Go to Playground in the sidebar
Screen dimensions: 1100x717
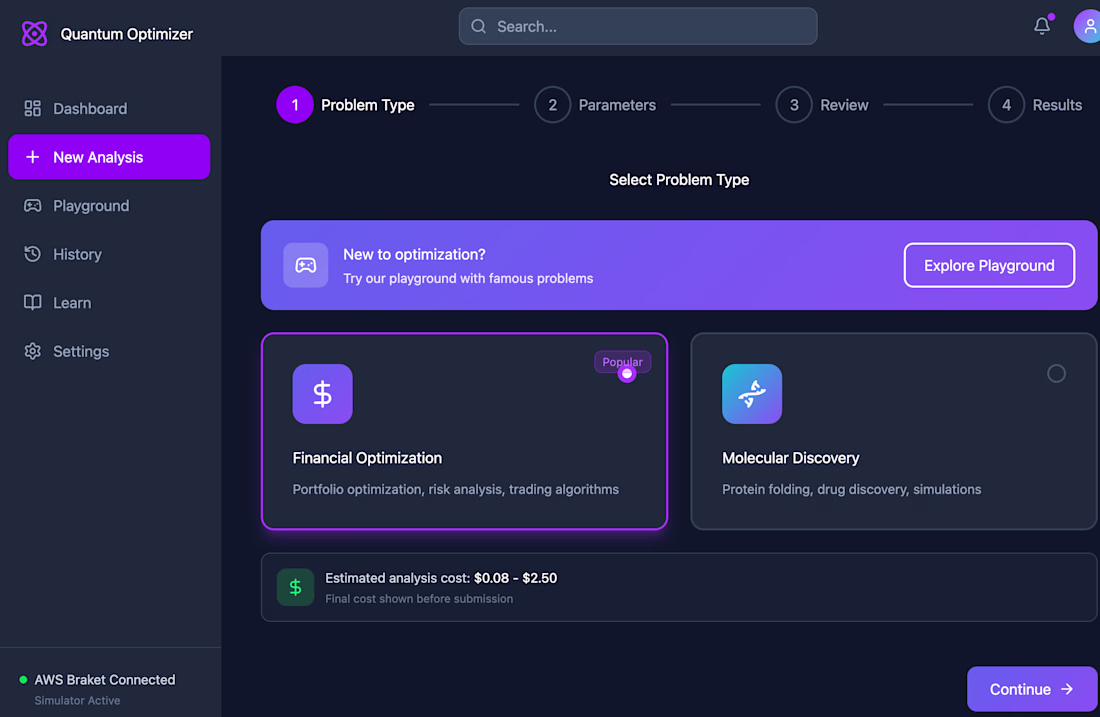pyautogui.click(x=109, y=206)
